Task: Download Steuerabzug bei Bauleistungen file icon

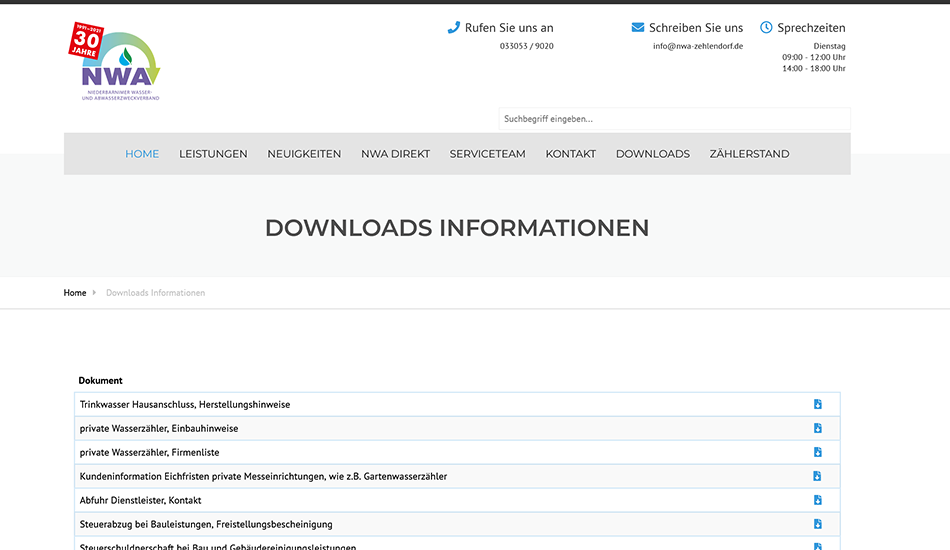Action: click(x=817, y=524)
